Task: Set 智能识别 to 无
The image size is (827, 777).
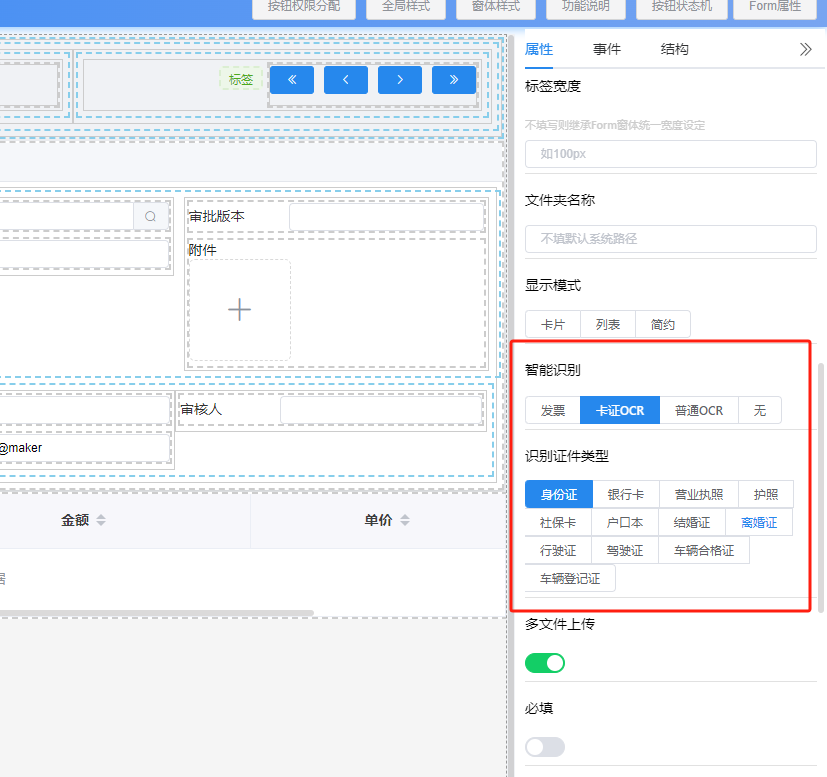Action: click(759, 410)
